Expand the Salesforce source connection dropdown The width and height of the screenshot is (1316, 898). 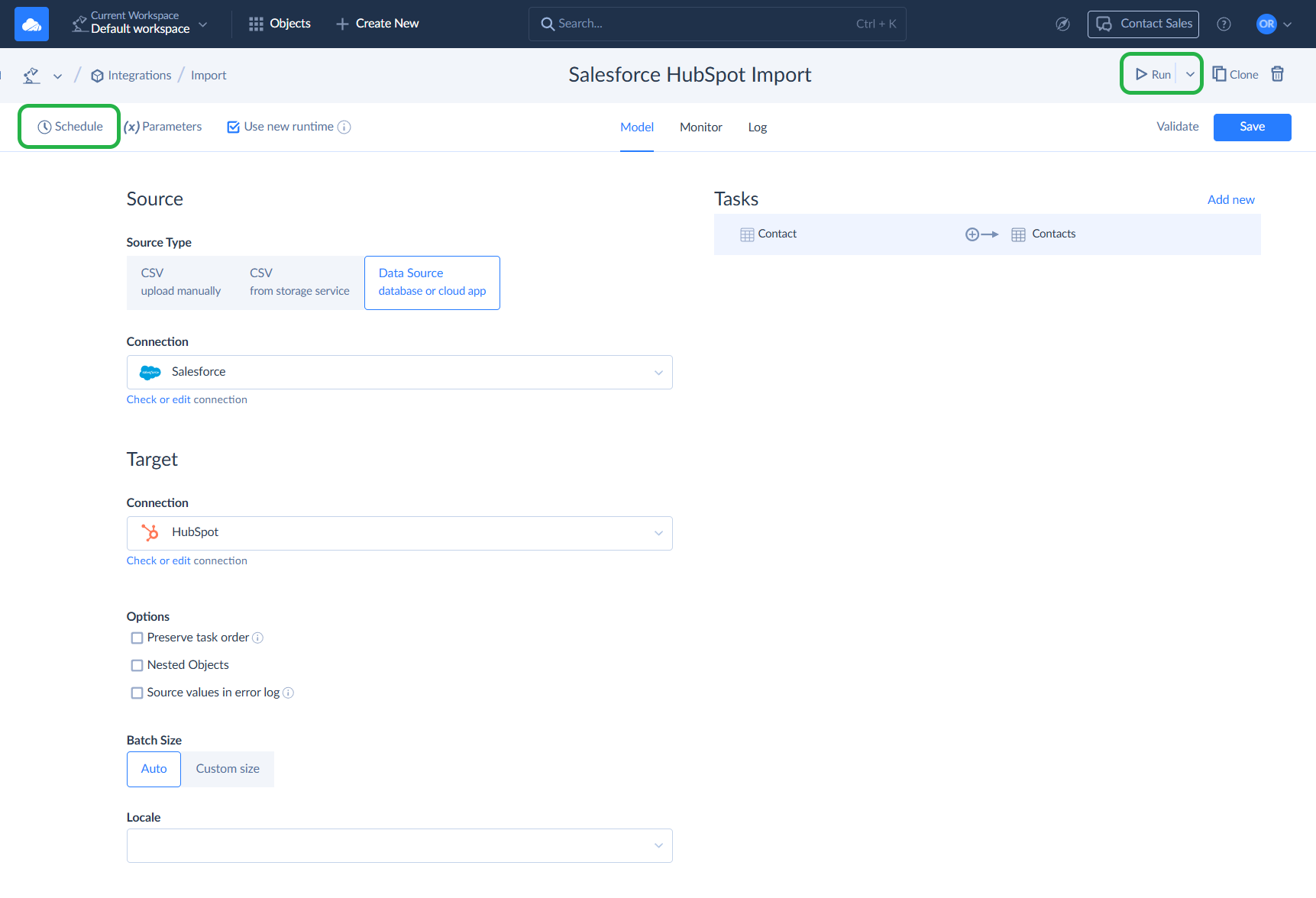coord(658,373)
